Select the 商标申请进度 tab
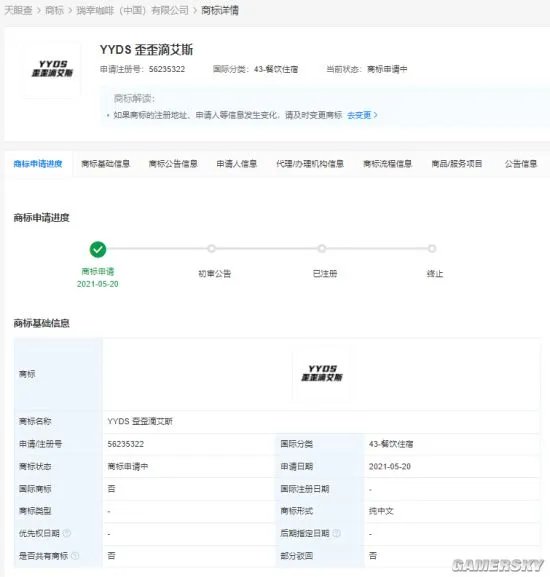The image size is (550, 577). [x=38, y=164]
